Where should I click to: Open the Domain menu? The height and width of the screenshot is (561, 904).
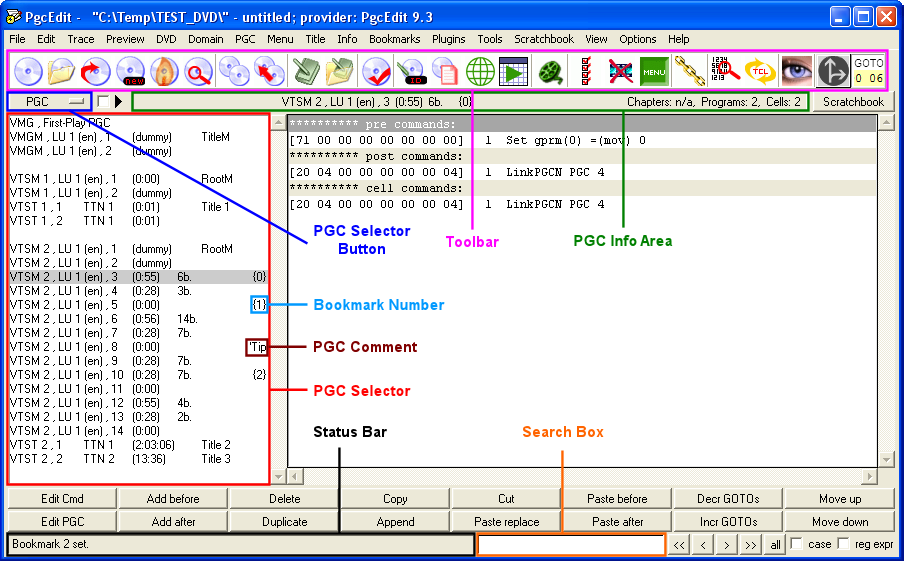pos(206,39)
